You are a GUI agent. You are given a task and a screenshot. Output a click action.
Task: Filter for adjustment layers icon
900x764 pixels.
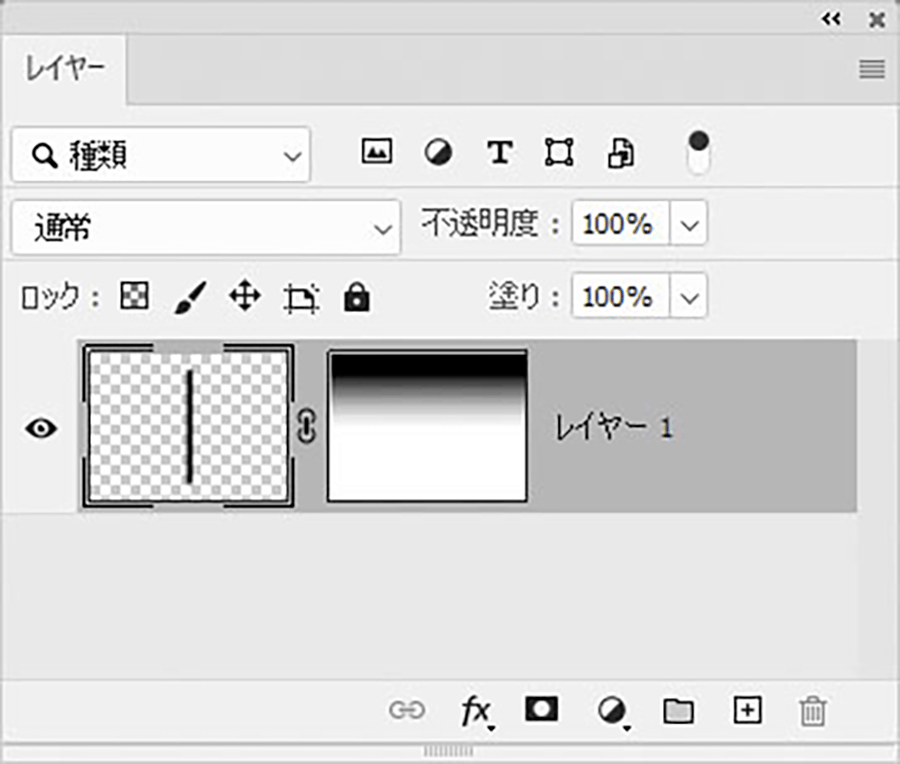tap(438, 153)
